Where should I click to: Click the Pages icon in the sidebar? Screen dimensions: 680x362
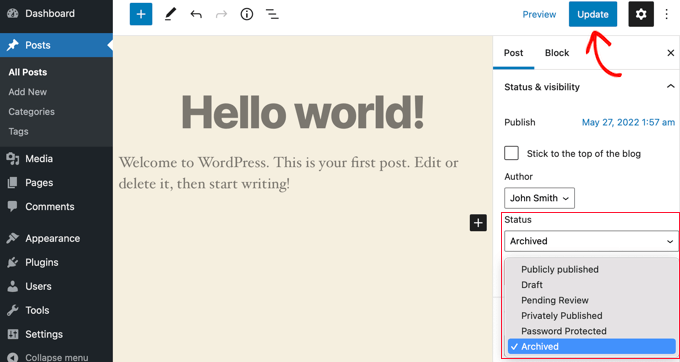13,183
